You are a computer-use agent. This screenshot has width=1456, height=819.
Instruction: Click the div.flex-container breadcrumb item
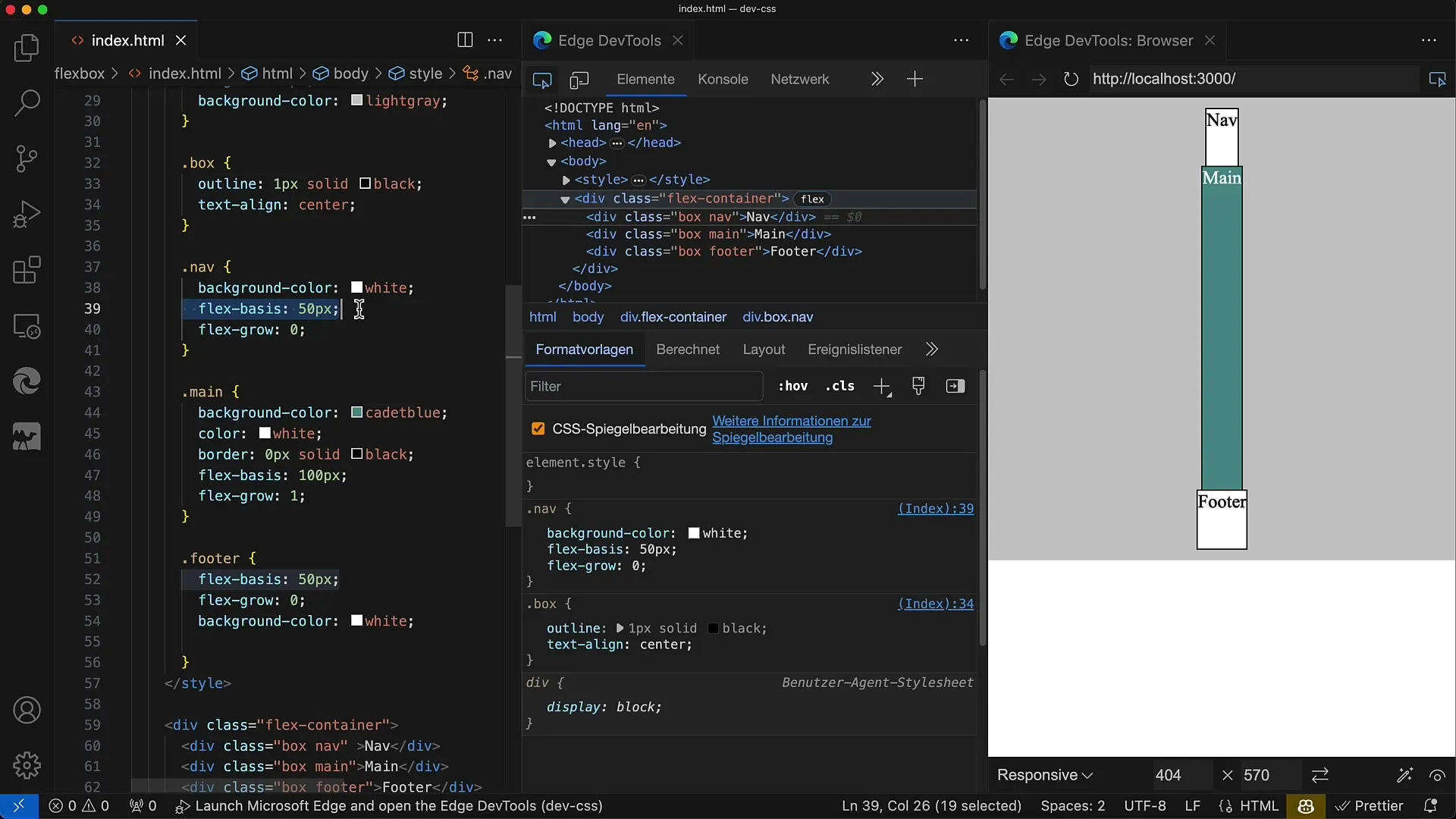[x=673, y=317]
